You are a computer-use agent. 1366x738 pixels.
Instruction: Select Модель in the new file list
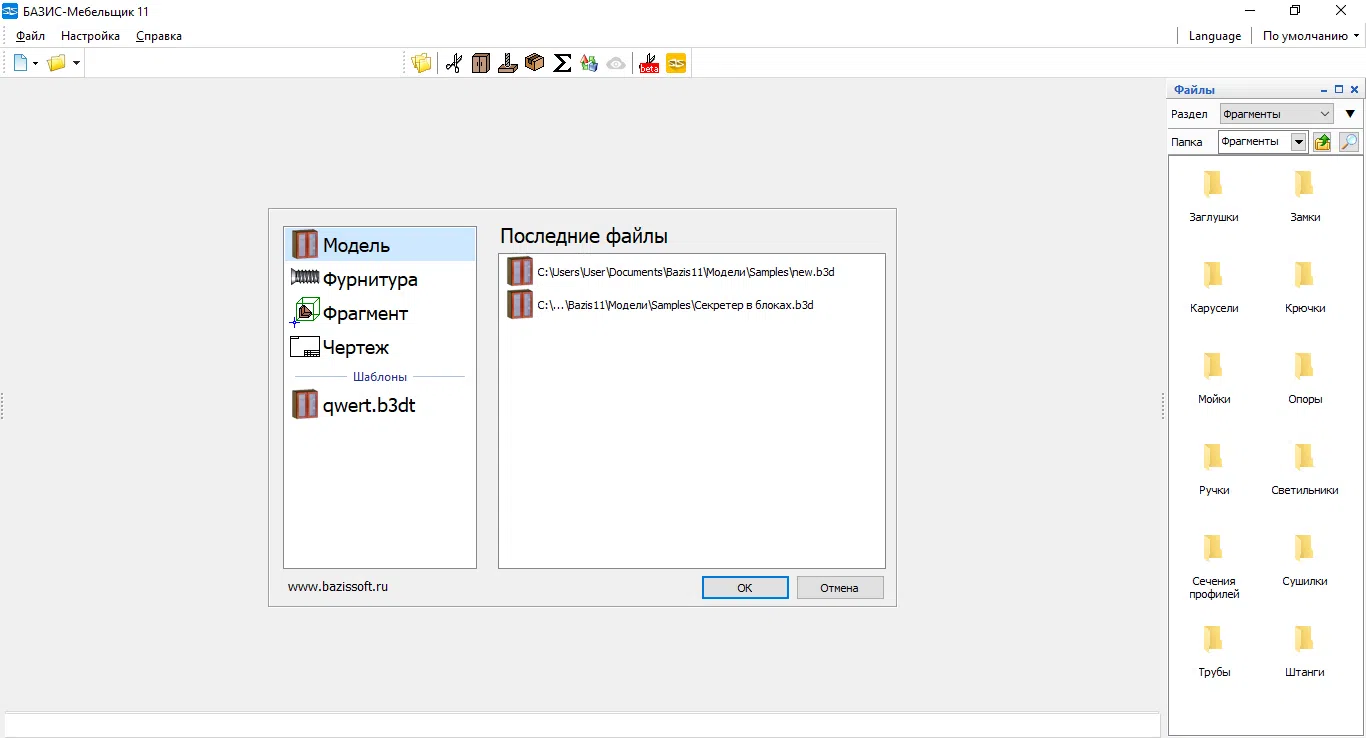380,245
